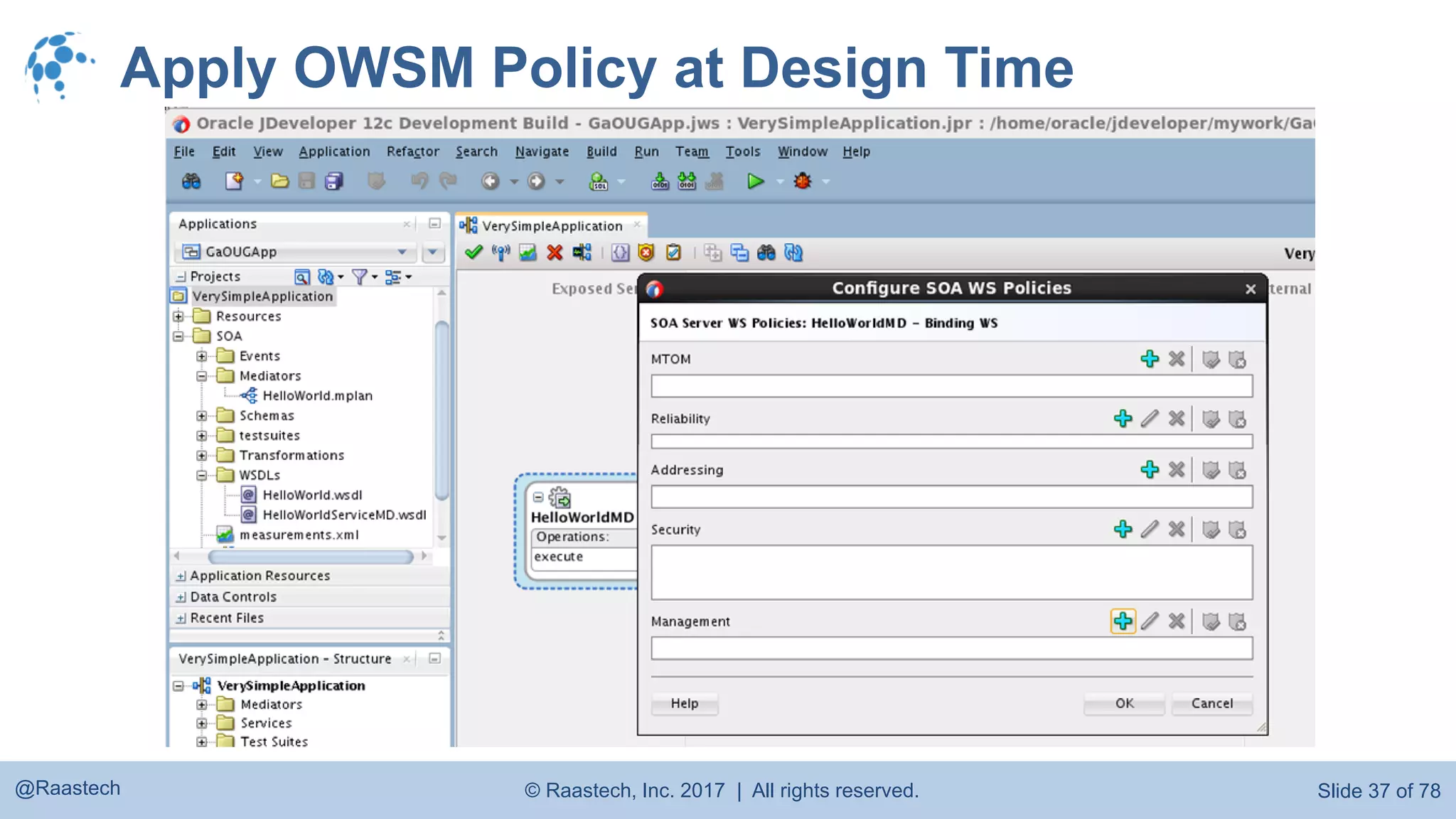Click Help in policies dialog
The height and width of the screenshot is (819, 1456).
click(685, 703)
